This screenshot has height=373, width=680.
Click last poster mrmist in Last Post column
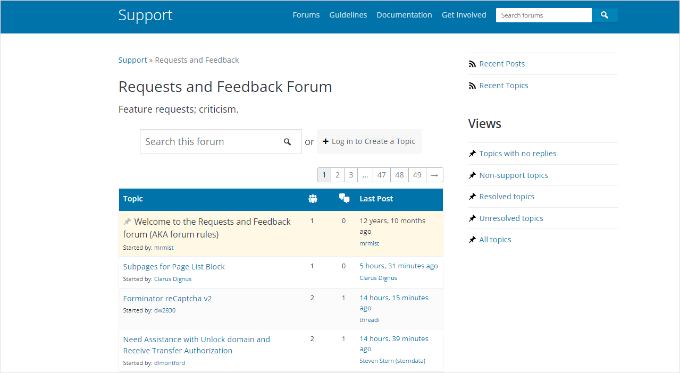[x=369, y=244]
